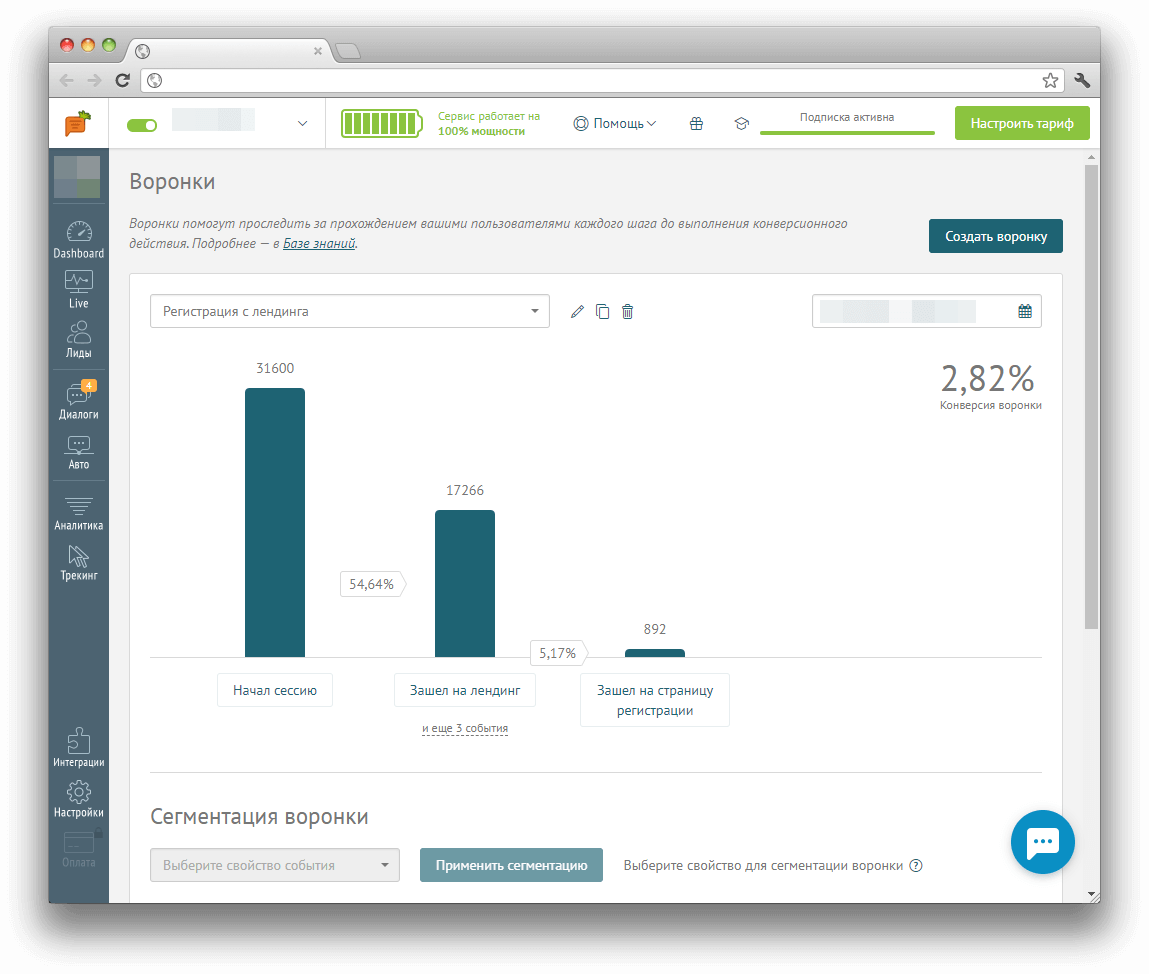
Task: Follow the База знаний link
Action: (319, 243)
